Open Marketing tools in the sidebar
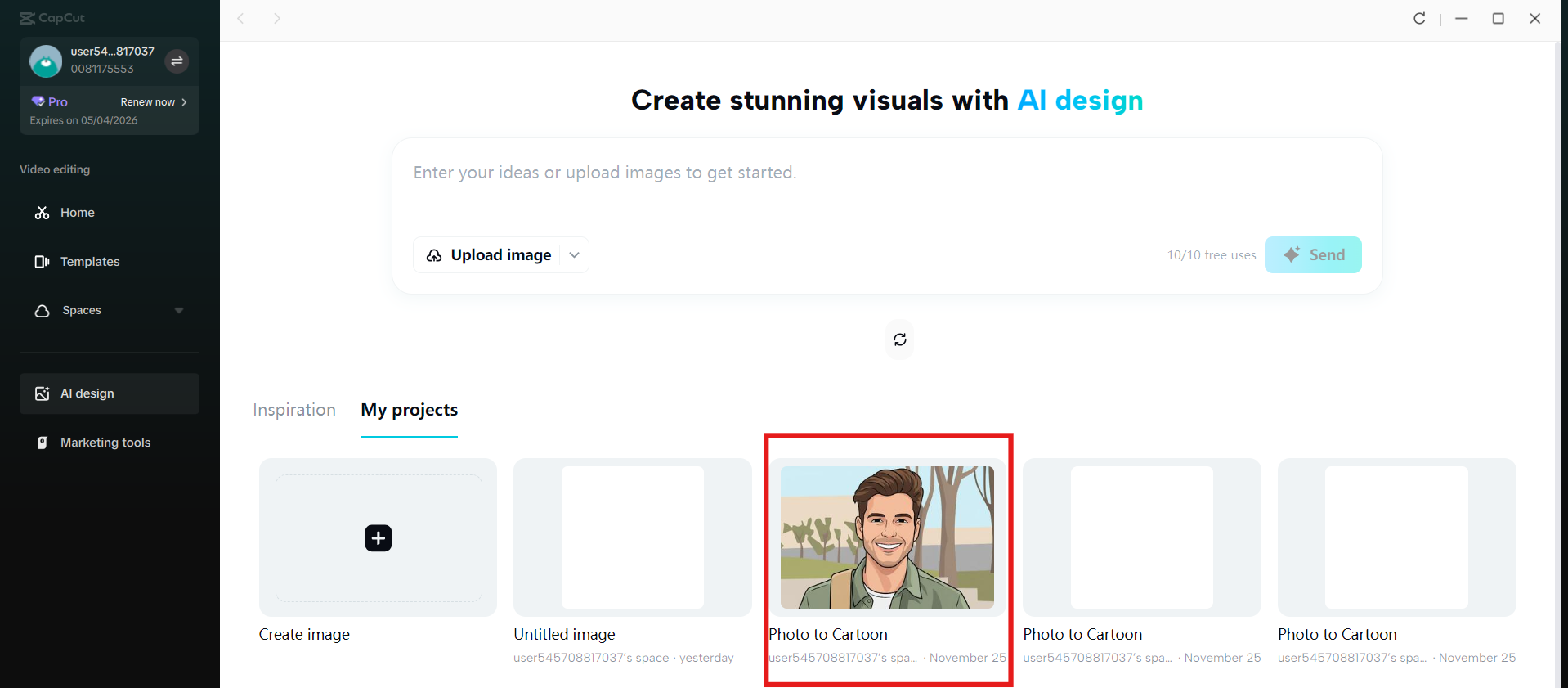 tap(105, 443)
